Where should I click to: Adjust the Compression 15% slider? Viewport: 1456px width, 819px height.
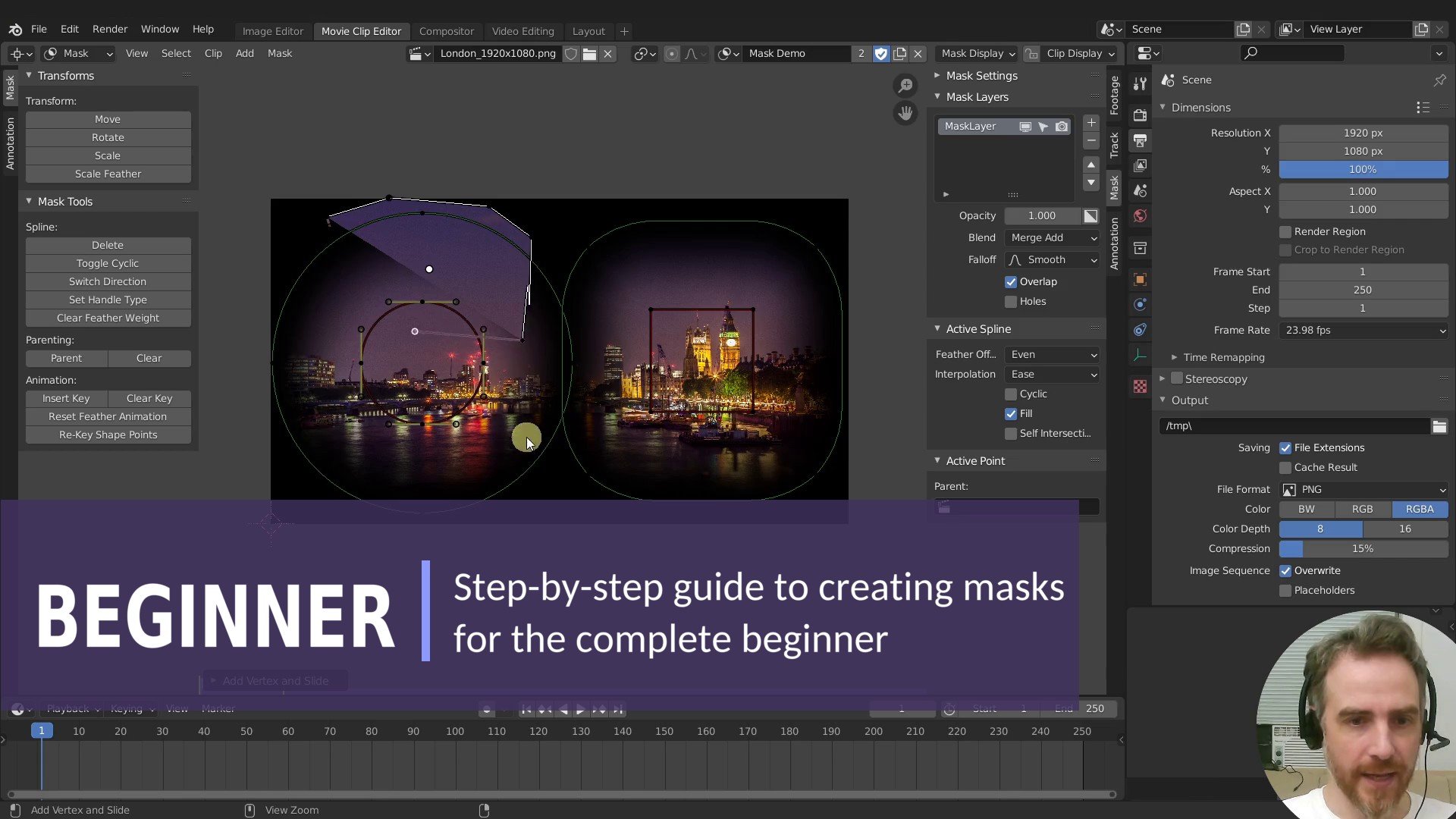tap(1363, 549)
